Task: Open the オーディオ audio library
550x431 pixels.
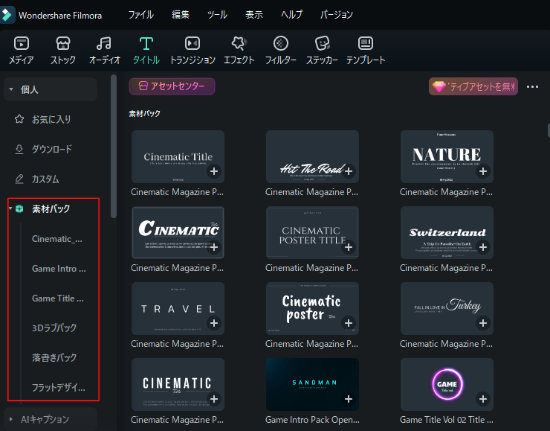Action: coord(104,50)
